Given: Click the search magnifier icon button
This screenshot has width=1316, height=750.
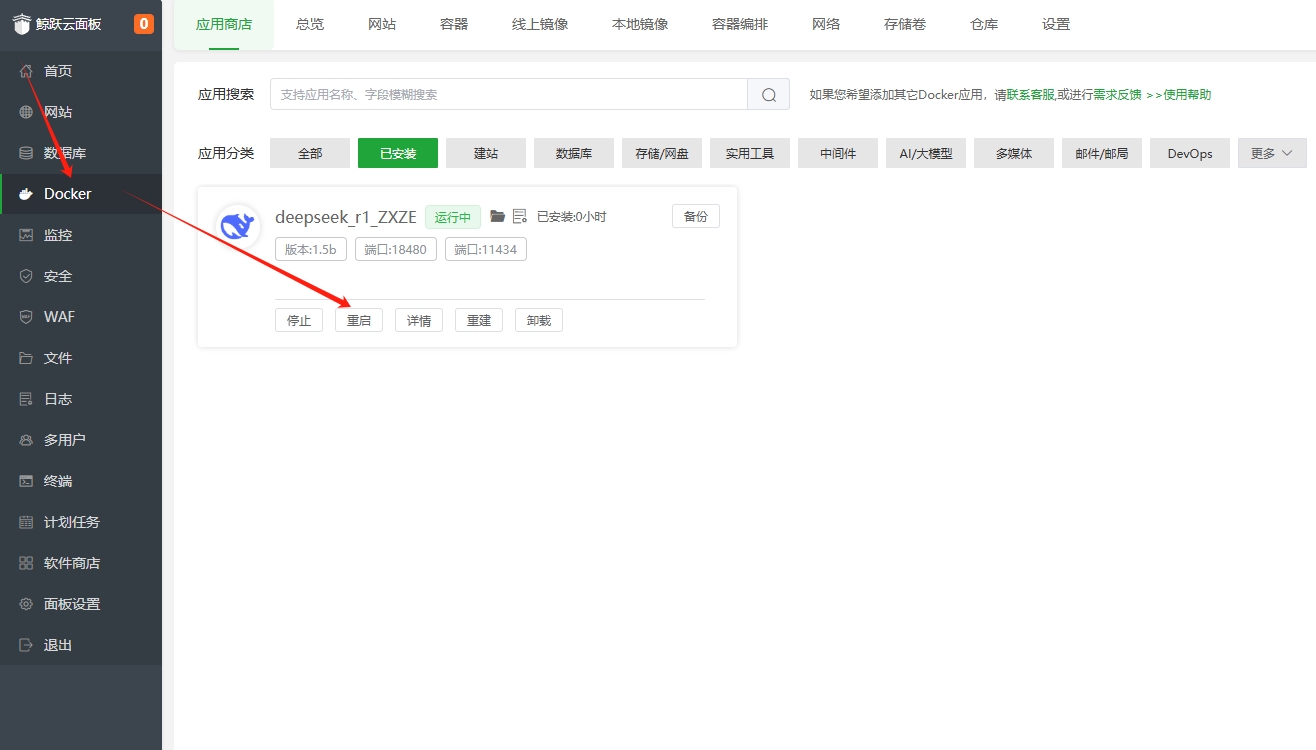Looking at the screenshot, I should click(x=769, y=94).
